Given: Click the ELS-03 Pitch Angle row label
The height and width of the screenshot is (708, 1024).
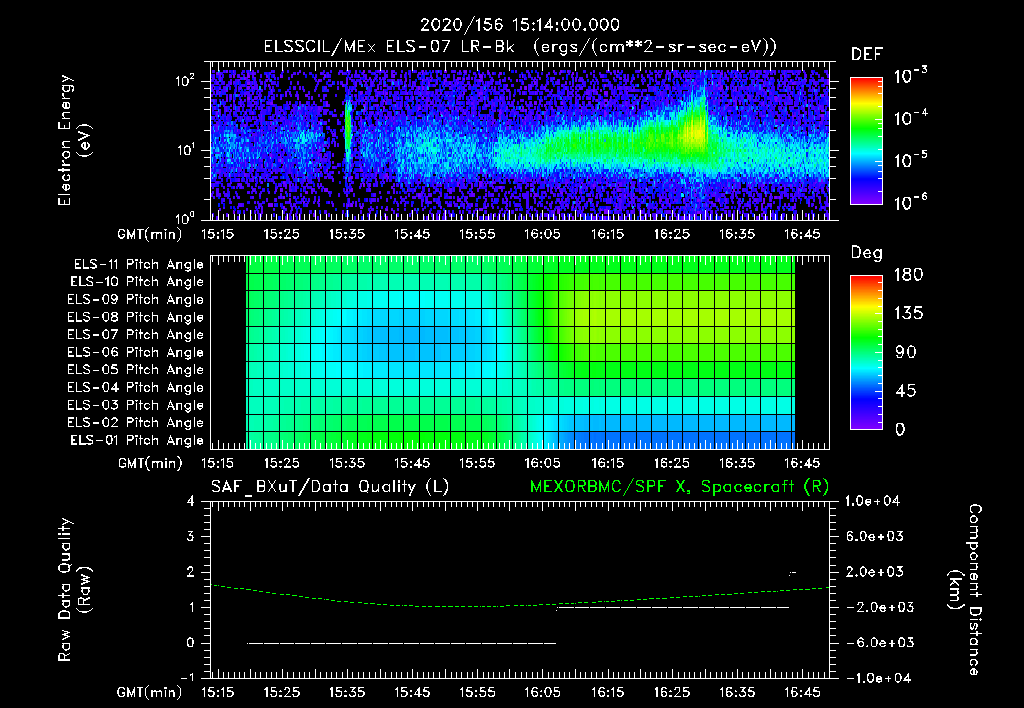Looking at the screenshot, I should click(135, 405).
